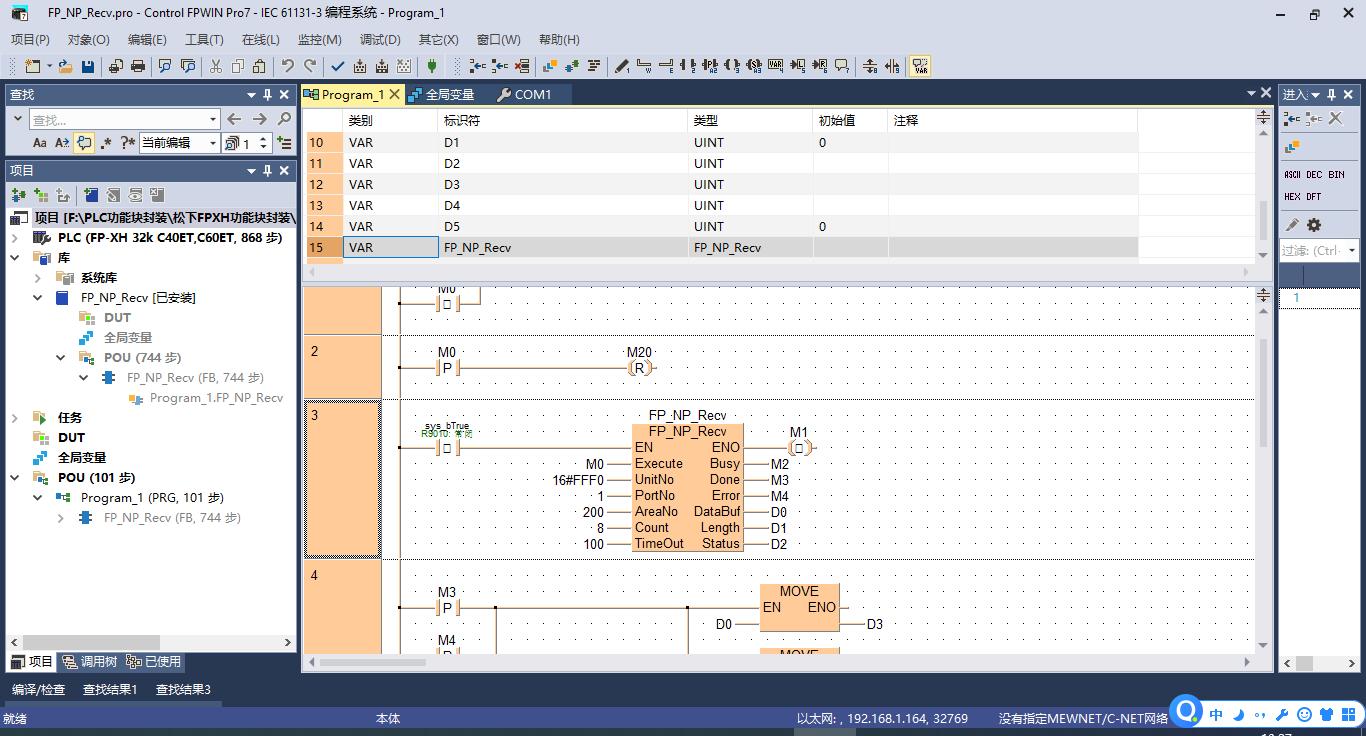Screen dimensions: 1366x736
Task: Click the 编译/检查 output tab
Action: pyautogui.click(x=38, y=689)
